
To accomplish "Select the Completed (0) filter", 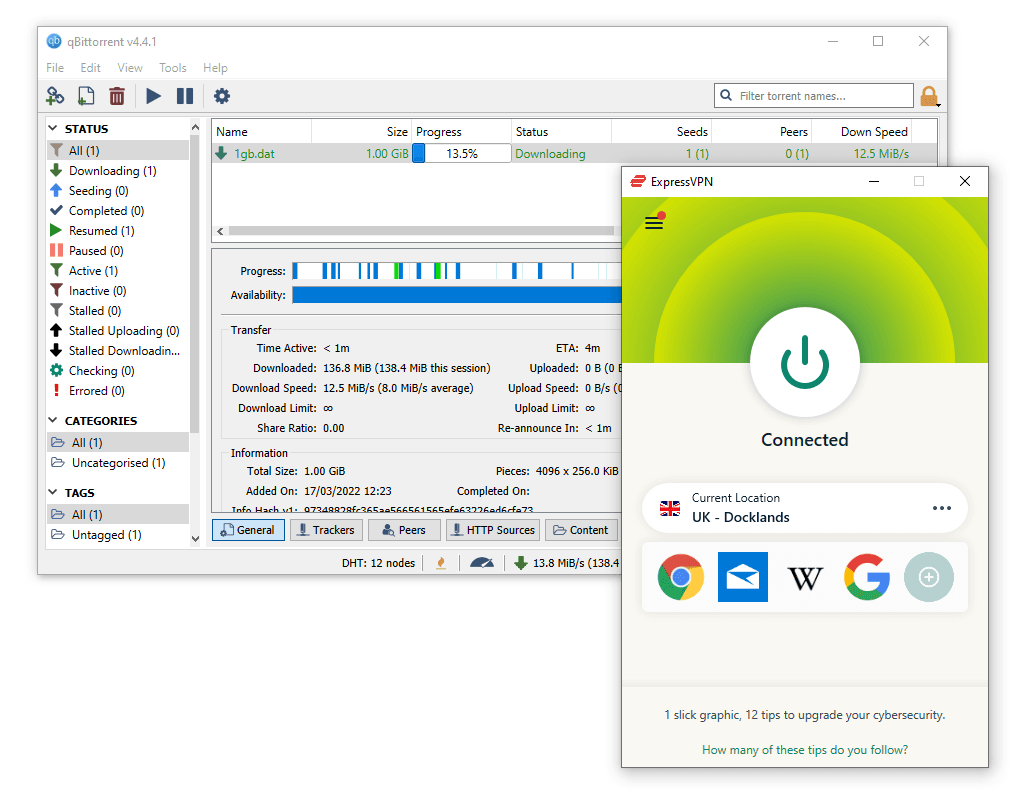I will click(118, 211).
